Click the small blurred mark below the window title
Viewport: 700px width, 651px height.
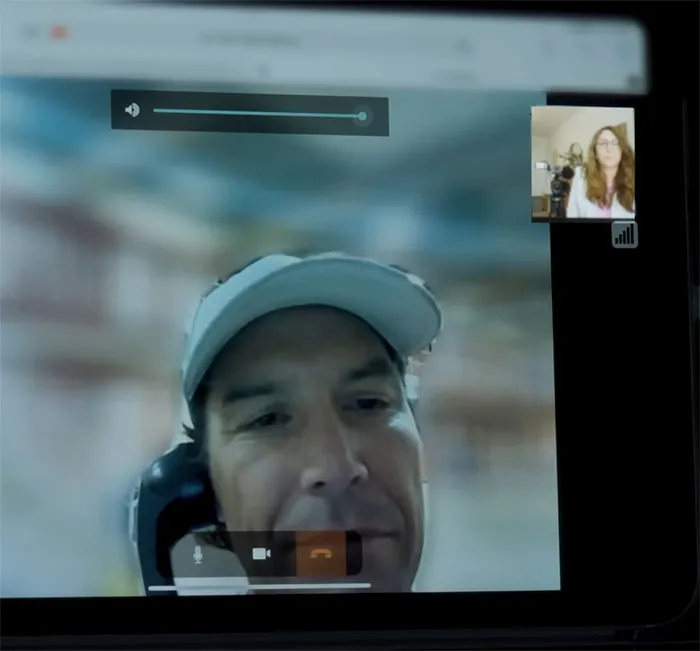pyautogui.click(x=265, y=70)
